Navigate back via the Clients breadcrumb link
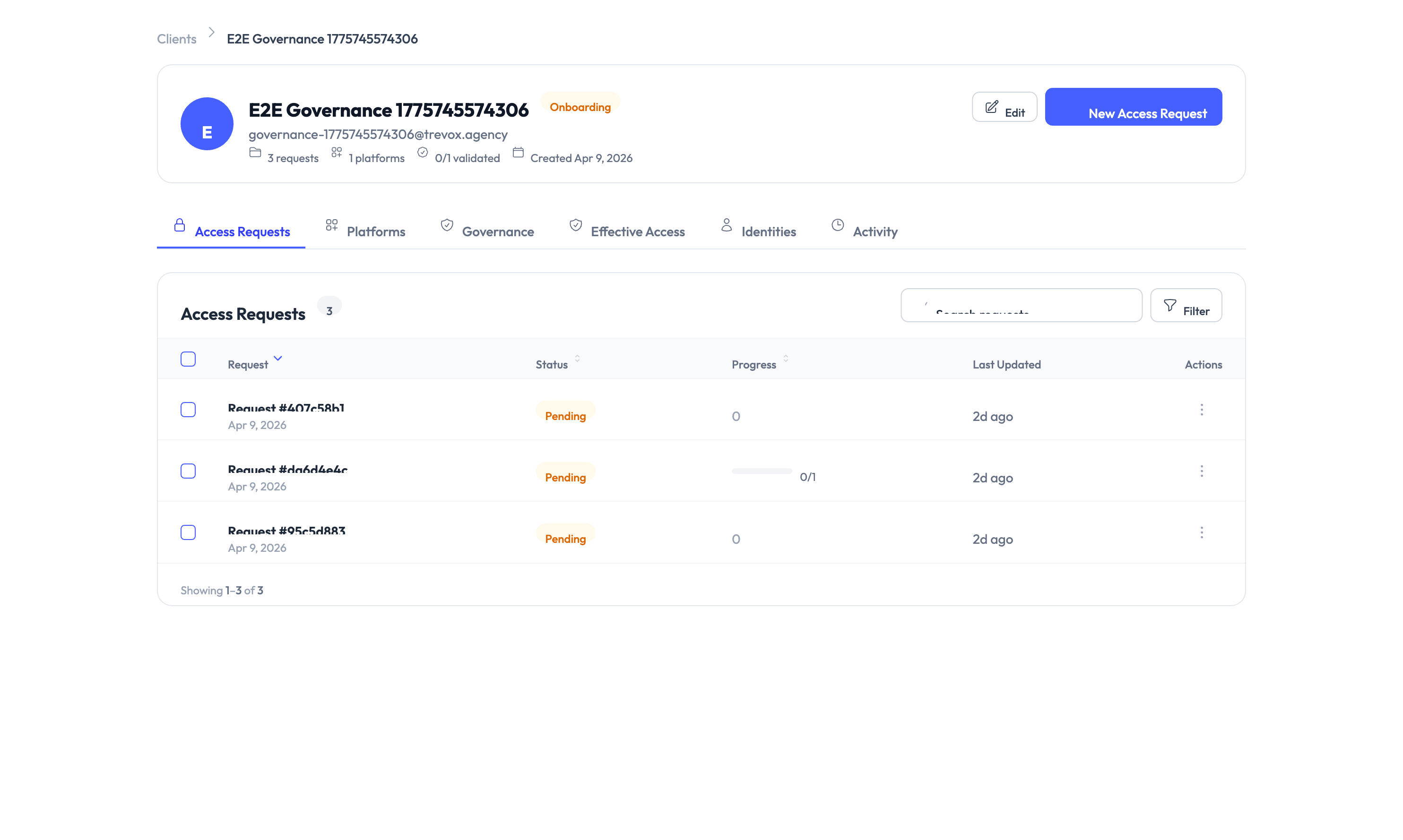The height and width of the screenshot is (840, 1403). [x=176, y=38]
